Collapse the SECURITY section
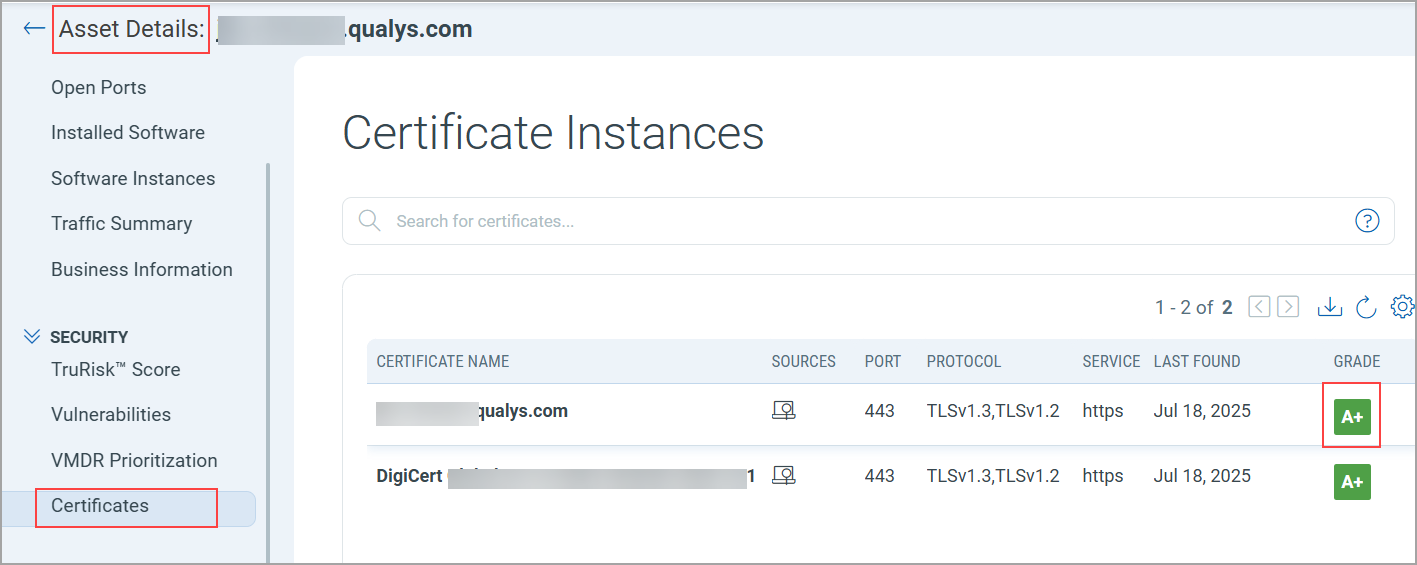 point(32,337)
